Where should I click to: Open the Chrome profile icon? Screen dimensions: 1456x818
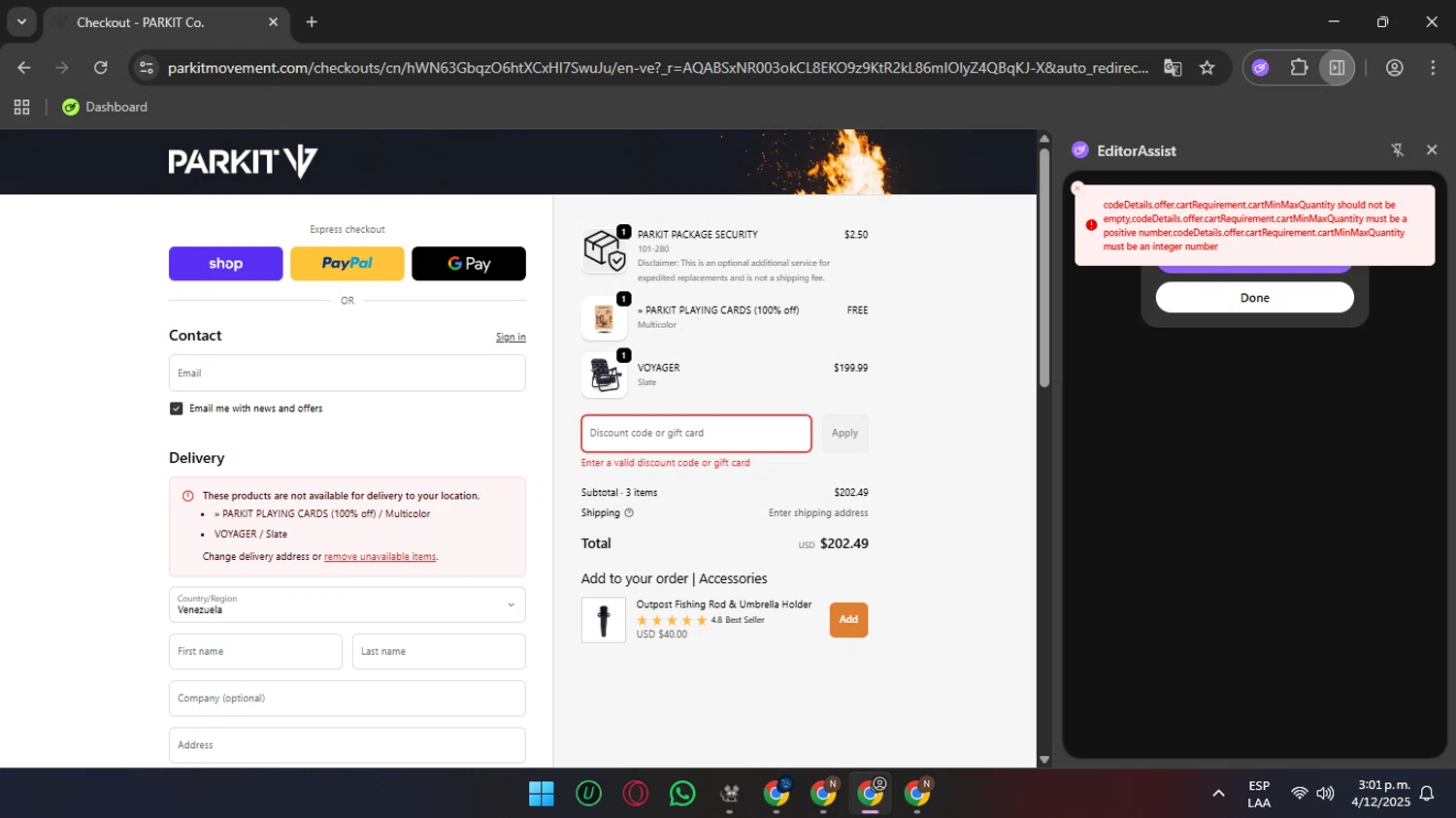click(1394, 68)
